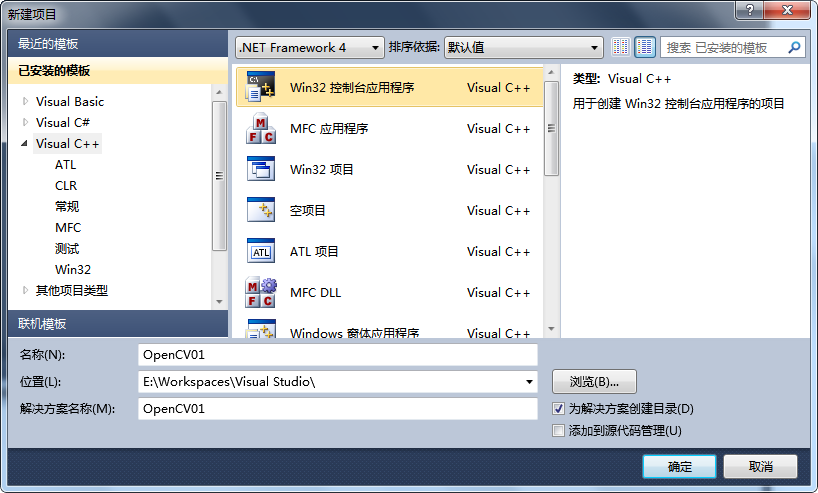The height and width of the screenshot is (493, 818).
Task: Collapse the Visual C++ tree node
Action: 25,143
